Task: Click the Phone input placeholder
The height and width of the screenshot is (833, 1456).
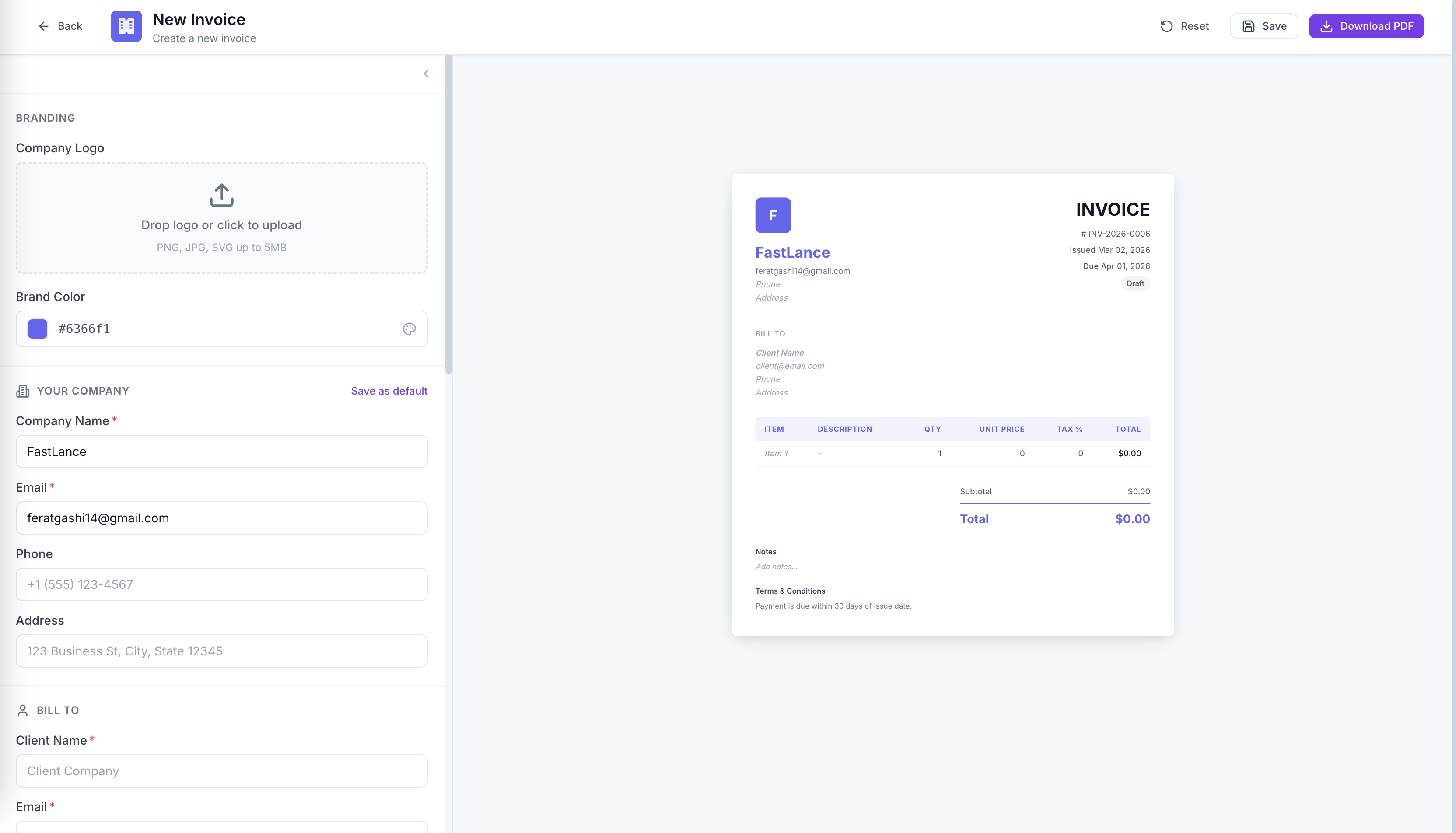Action: pyautogui.click(x=221, y=584)
